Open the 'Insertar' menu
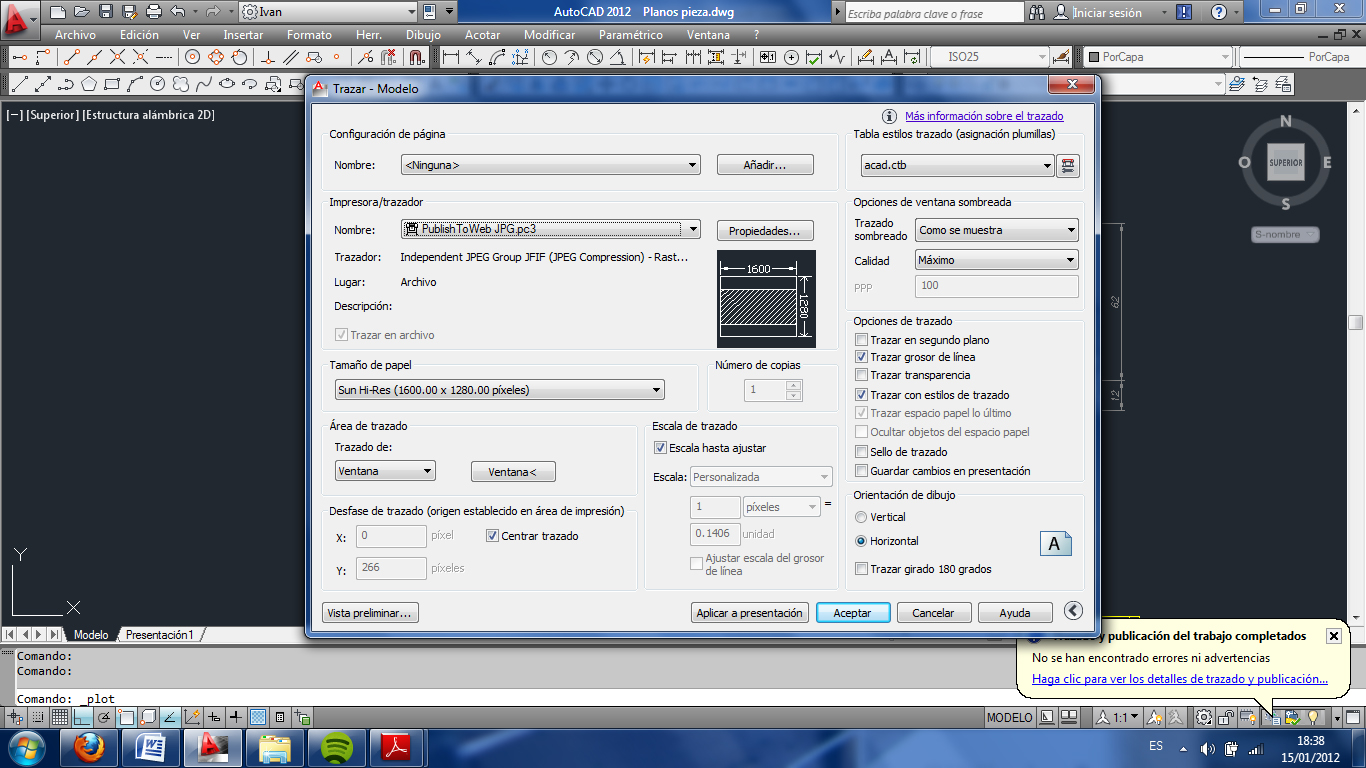Image resolution: width=1366 pixels, height=768 pixels. [x=243, y=35]
